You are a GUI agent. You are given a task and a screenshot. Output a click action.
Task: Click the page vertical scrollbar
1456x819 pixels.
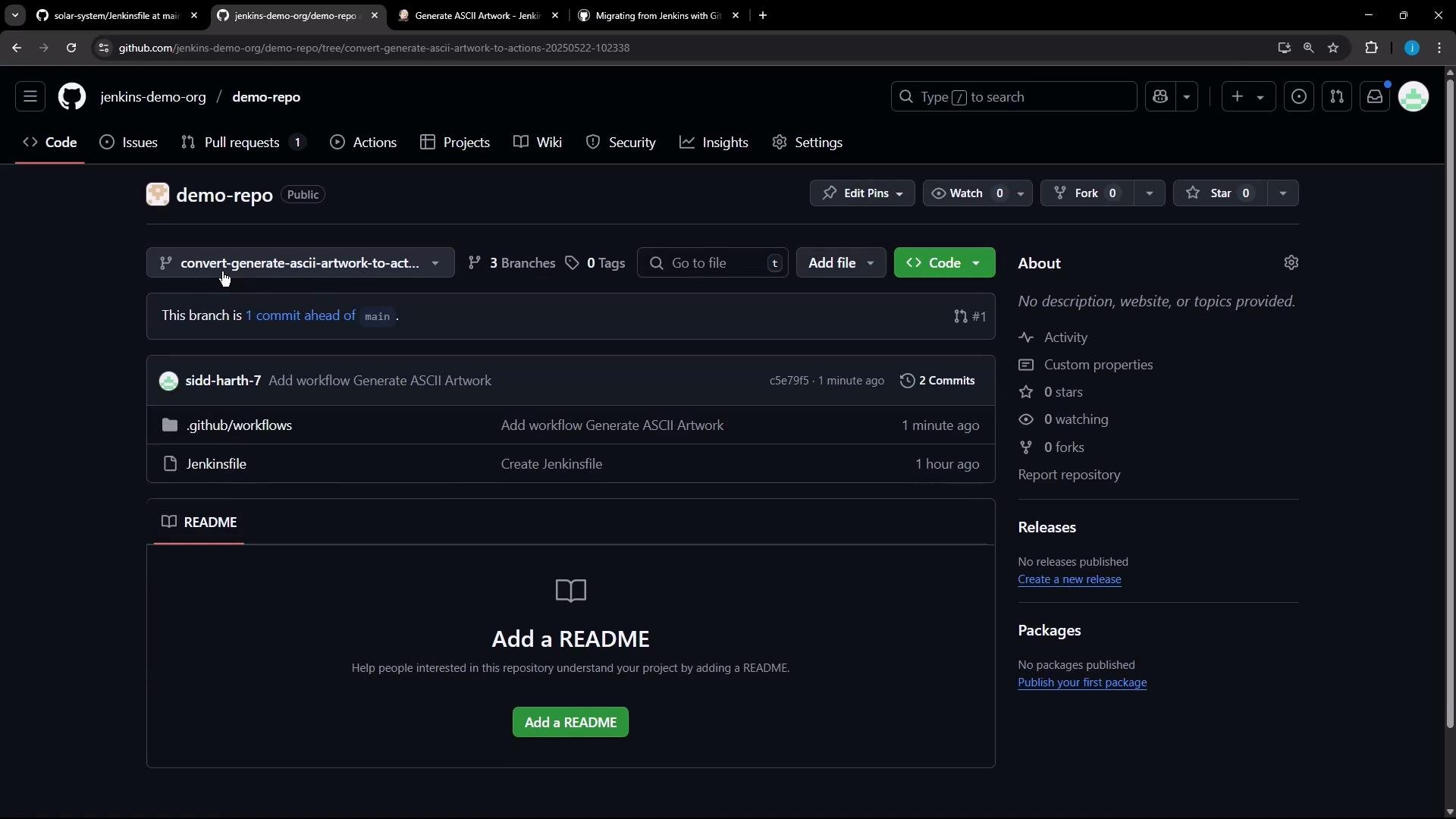tap(1450, 402)
